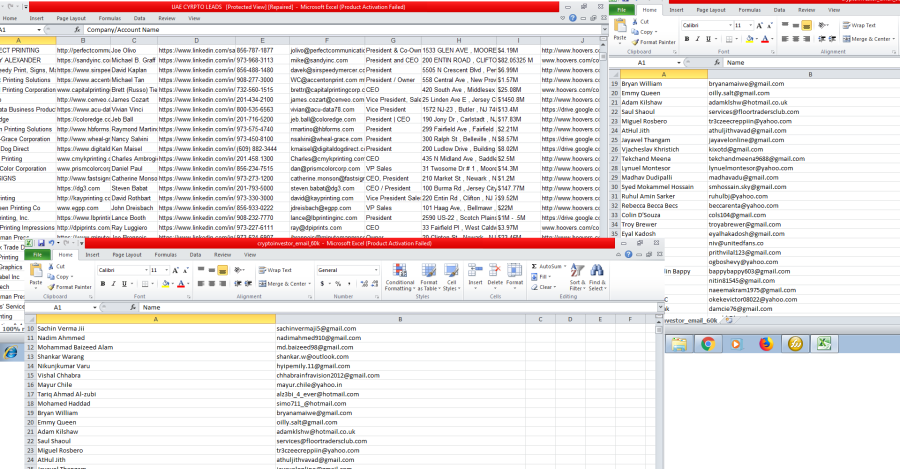Select the investor_email_60k sheet tab in right window
900x469 pixels.
[690, 320]
